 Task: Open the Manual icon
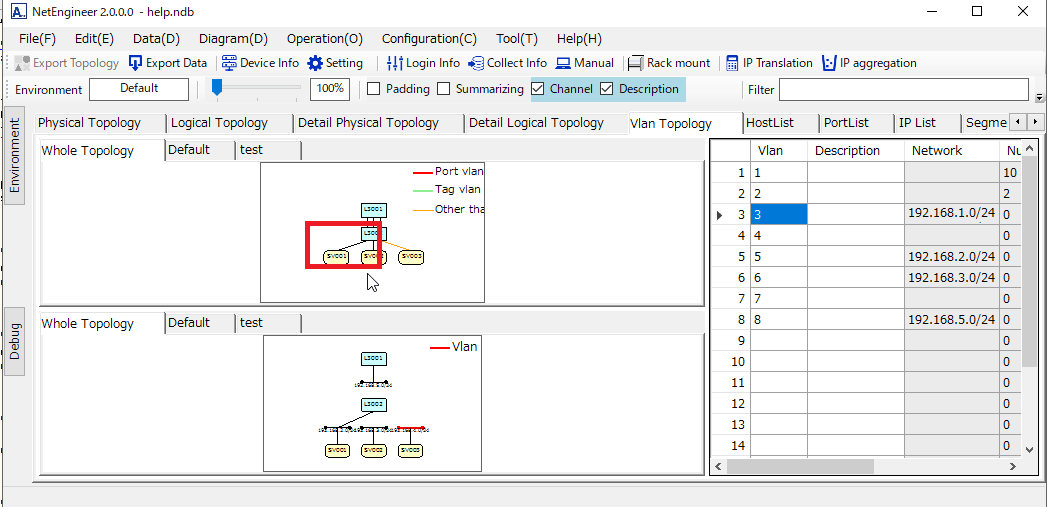[x=564, y=63]
